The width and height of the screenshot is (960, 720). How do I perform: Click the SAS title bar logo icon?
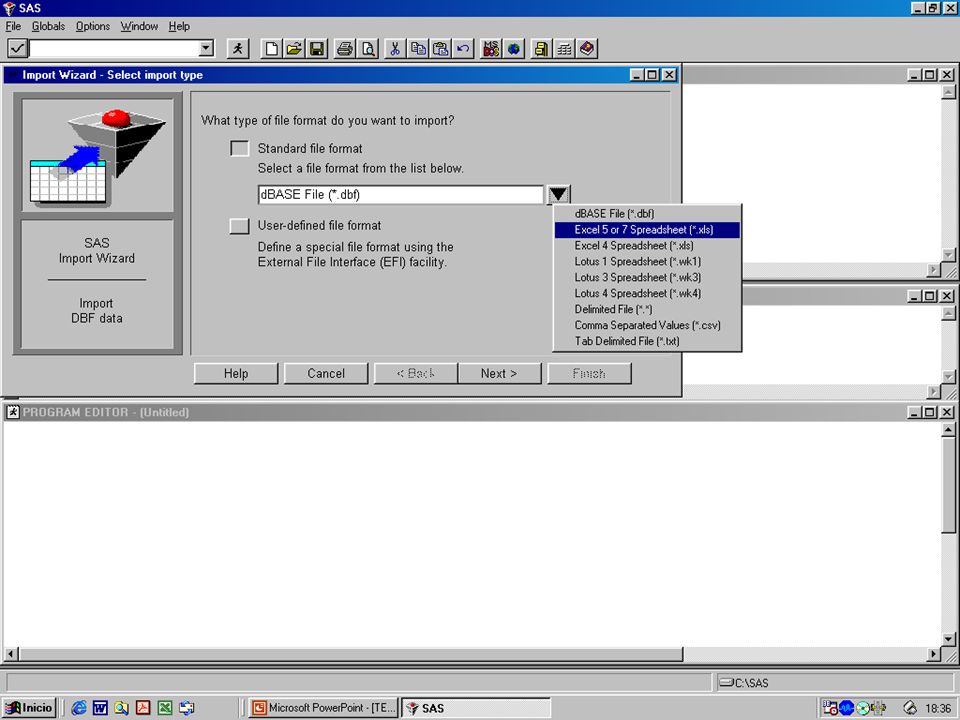(x=9, y=8)
